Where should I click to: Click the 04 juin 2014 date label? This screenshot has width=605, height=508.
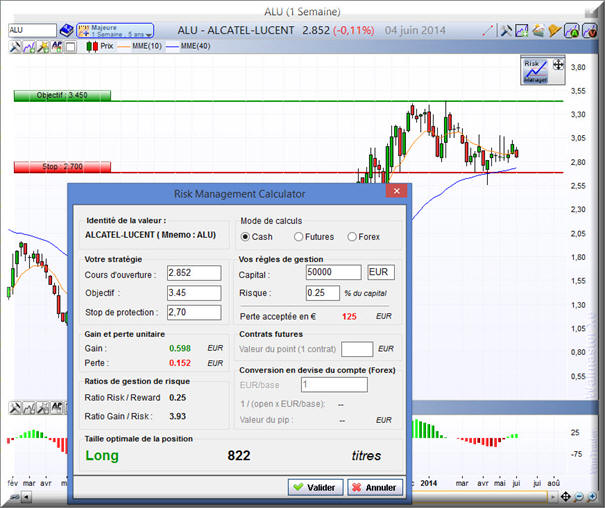pyautogui.click(x=415, y=30)
